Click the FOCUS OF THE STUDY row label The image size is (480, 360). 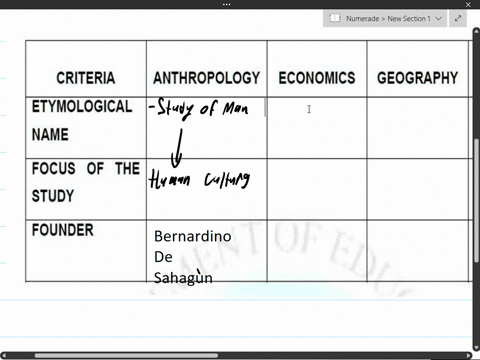pos(86,182)
